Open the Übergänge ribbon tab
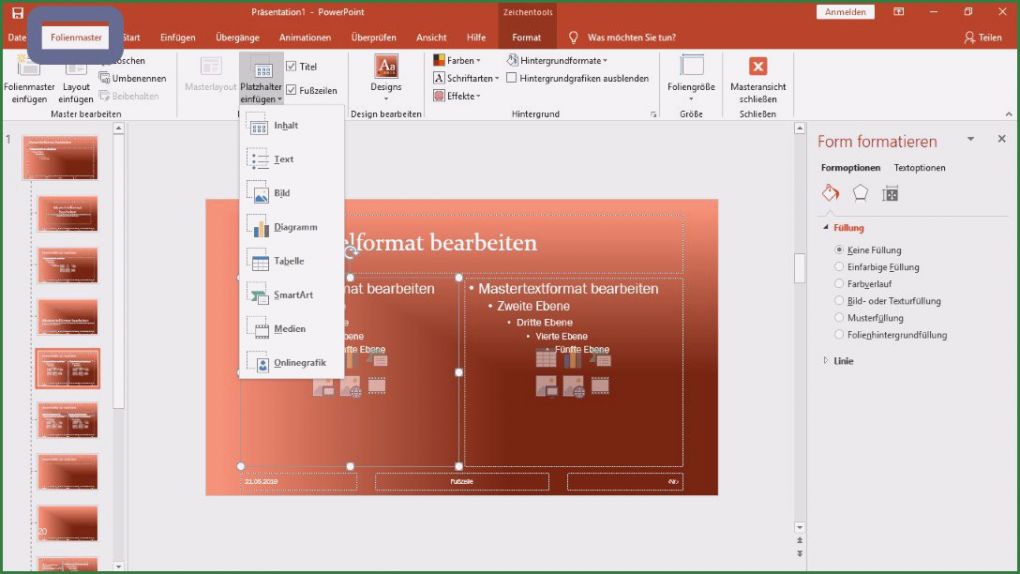The width and height of the screenshot is (1020, 574). (x=237, y=38)
